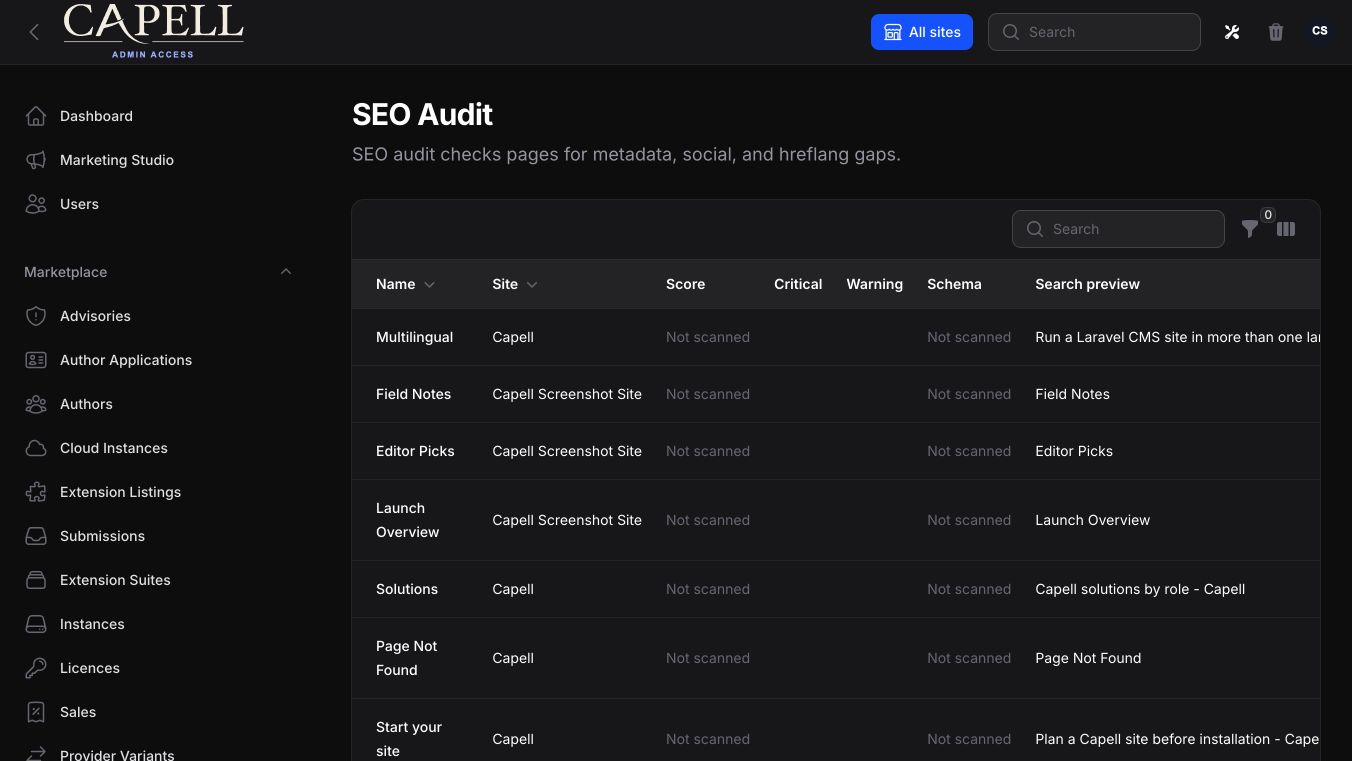Click the Warning column header
Viewport: 1352px width, 761px height.
coord(874,284)
